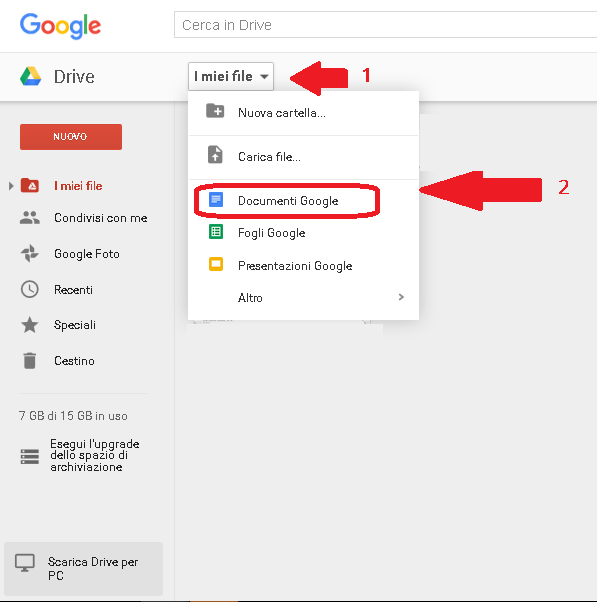Click the Recenti clock icon
Viewport: 597px width, 602px height.
[x=30, y=289]
